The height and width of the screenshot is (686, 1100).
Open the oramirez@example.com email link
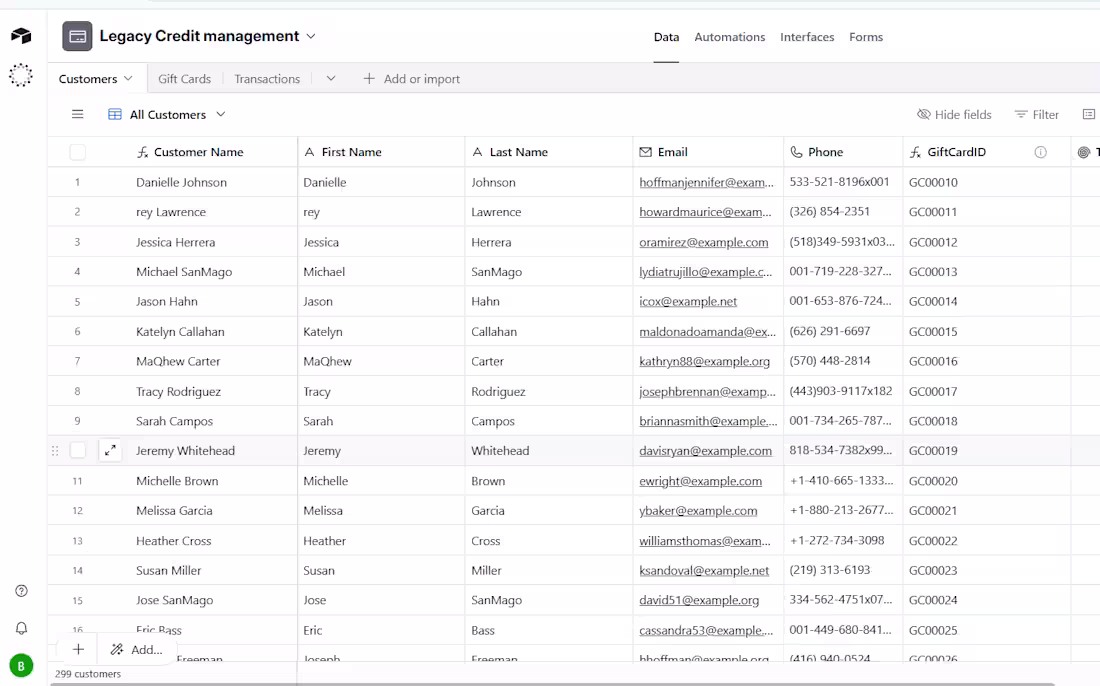click(x=703, y=242)
